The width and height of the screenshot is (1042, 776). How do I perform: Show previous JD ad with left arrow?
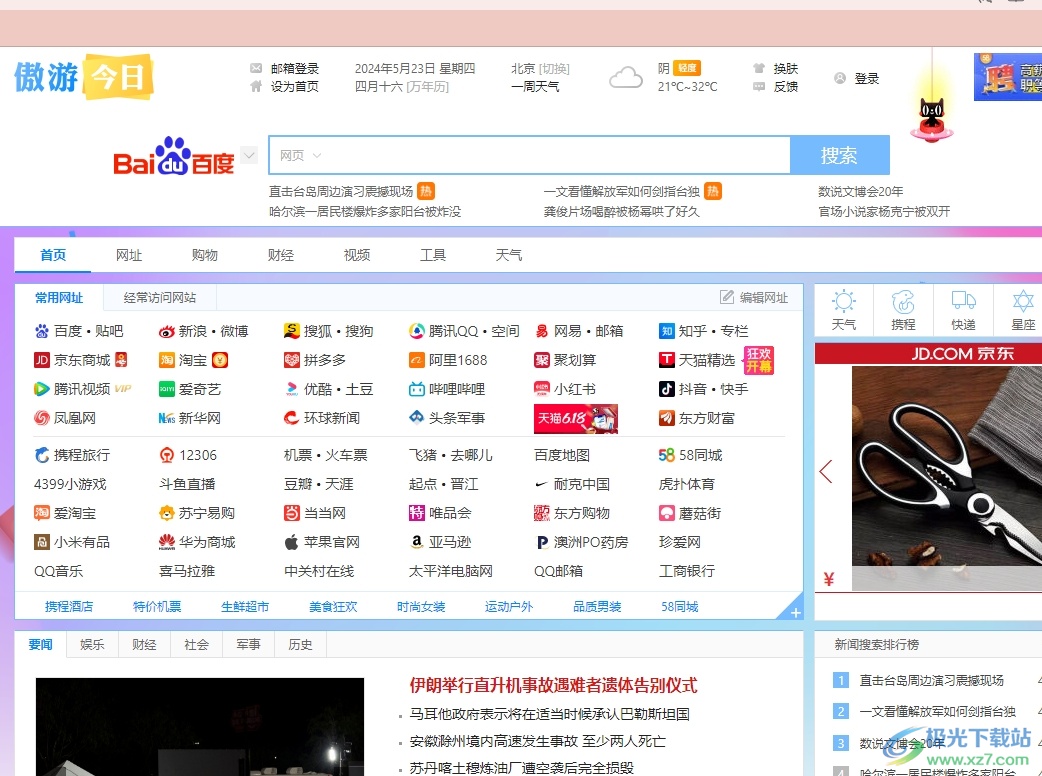(x=826, y=472)
